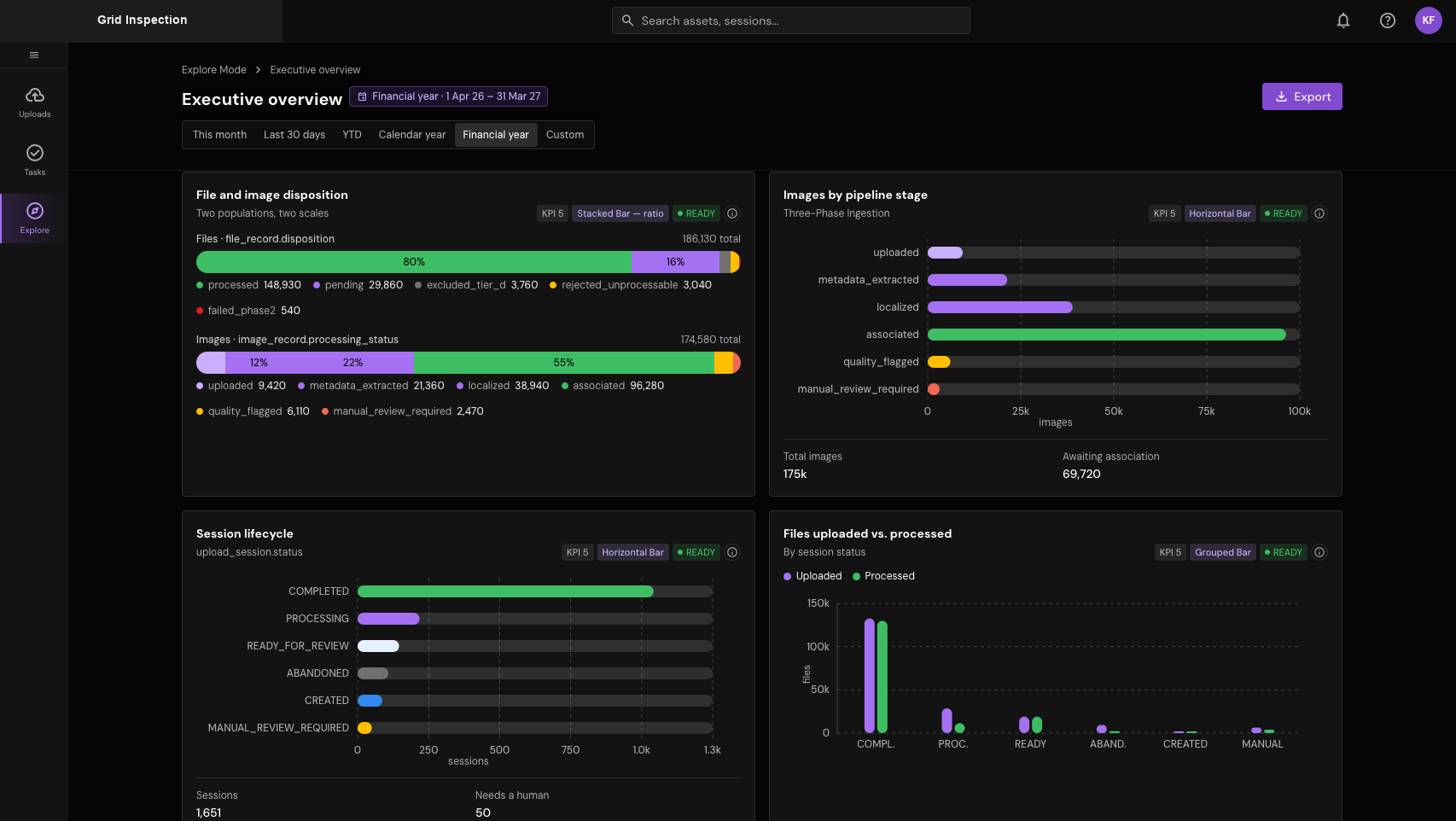This screenshot has height=821, width=1456.
Task: Click the search magnifier icon
Action: click(x=627, y=20)
